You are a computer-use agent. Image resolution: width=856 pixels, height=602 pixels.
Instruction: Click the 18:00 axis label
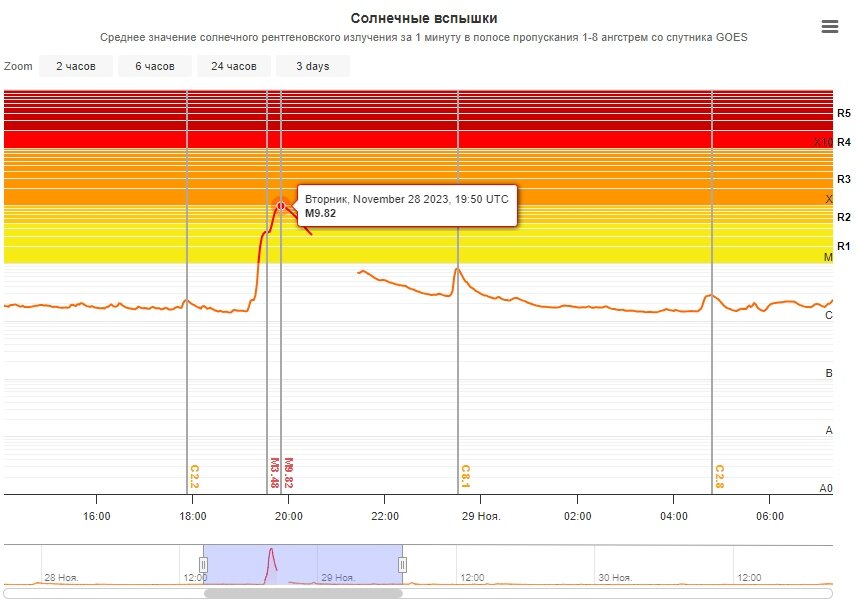coord(193,516)
